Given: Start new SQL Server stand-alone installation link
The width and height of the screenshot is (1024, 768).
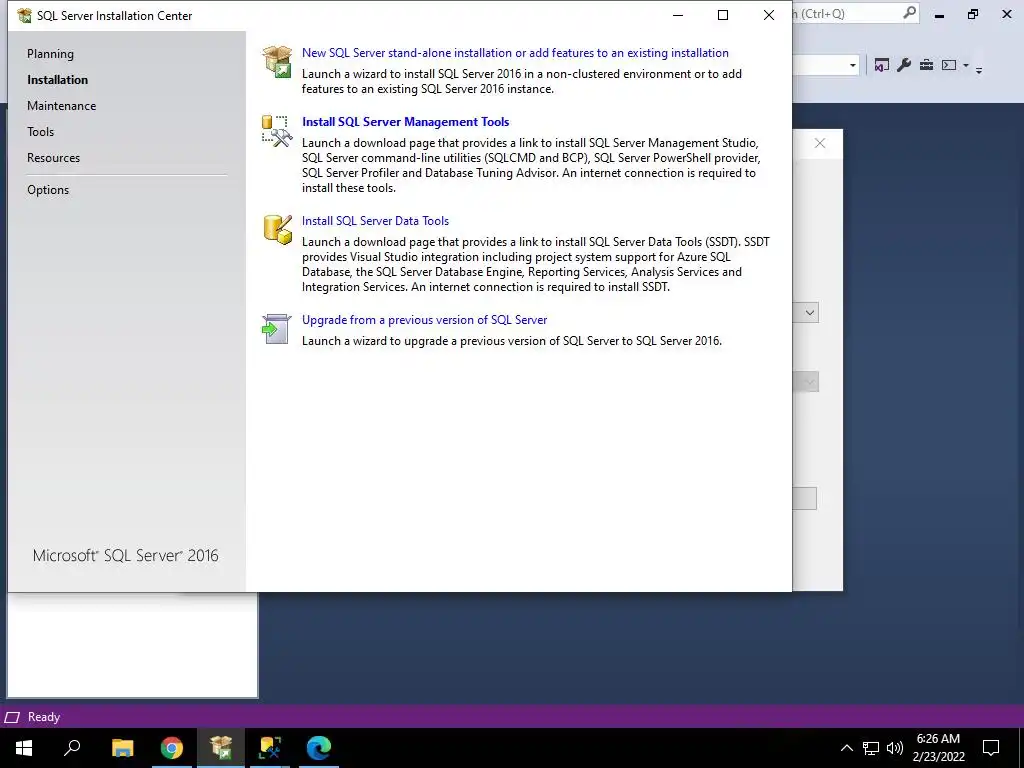Looking at the screenshot, I should (x=515, y=53).
